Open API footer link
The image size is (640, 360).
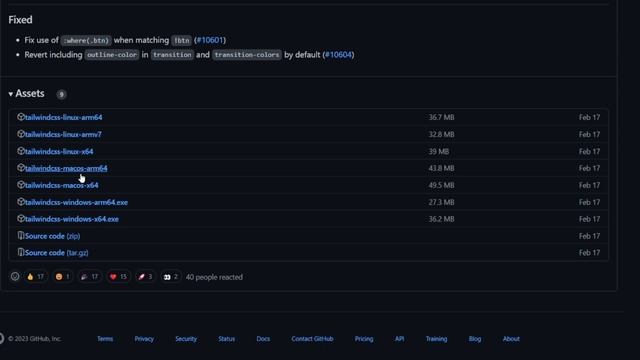pyautogui.click(x=399, y=339)
